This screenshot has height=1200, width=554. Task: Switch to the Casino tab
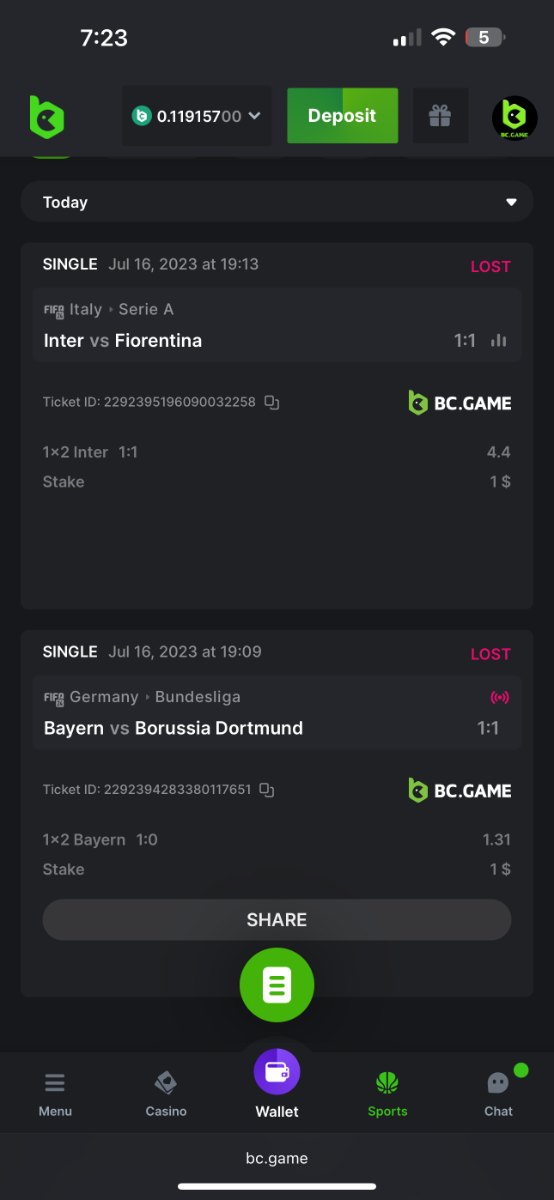[x=166, y=1093]
